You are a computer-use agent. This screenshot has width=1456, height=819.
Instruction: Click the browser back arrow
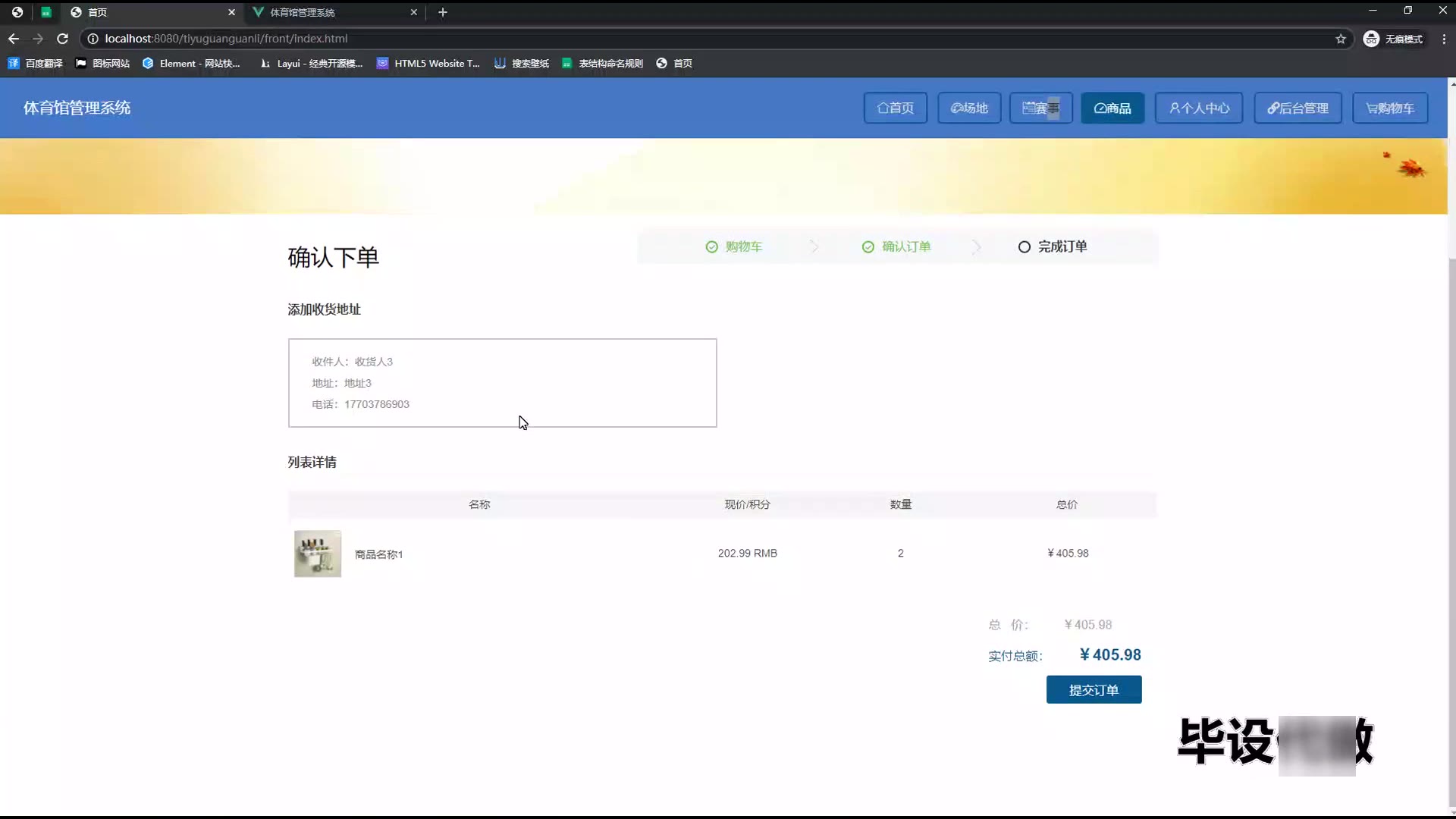(x=14, y=39)
